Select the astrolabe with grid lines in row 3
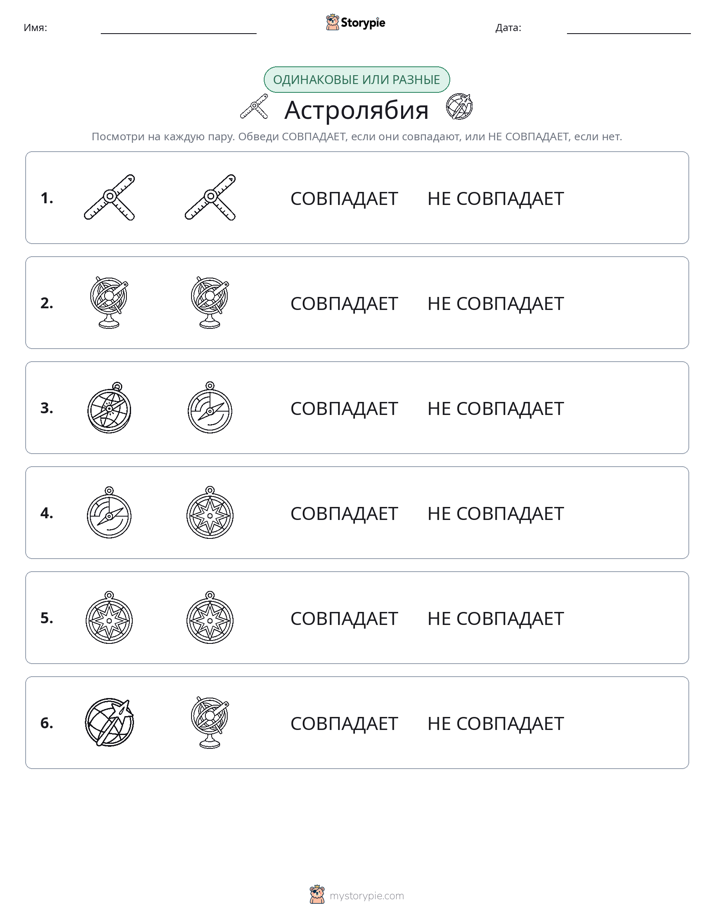This screenshot has width=714, height=924. 110,407
